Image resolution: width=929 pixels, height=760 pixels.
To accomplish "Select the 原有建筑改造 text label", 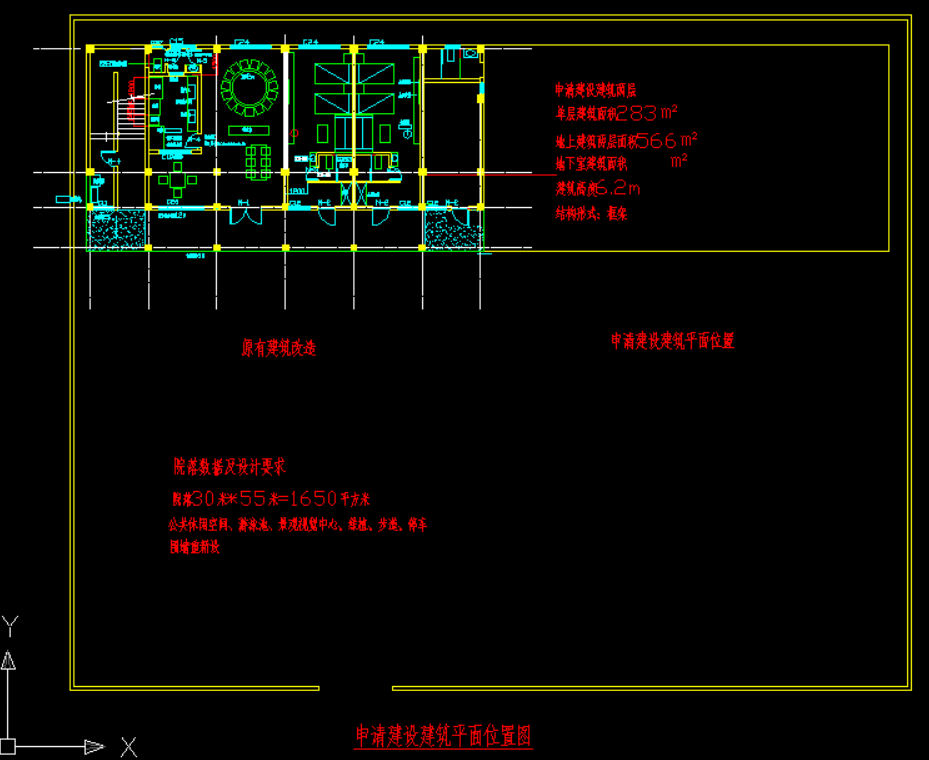I will [x=279, y=348].
